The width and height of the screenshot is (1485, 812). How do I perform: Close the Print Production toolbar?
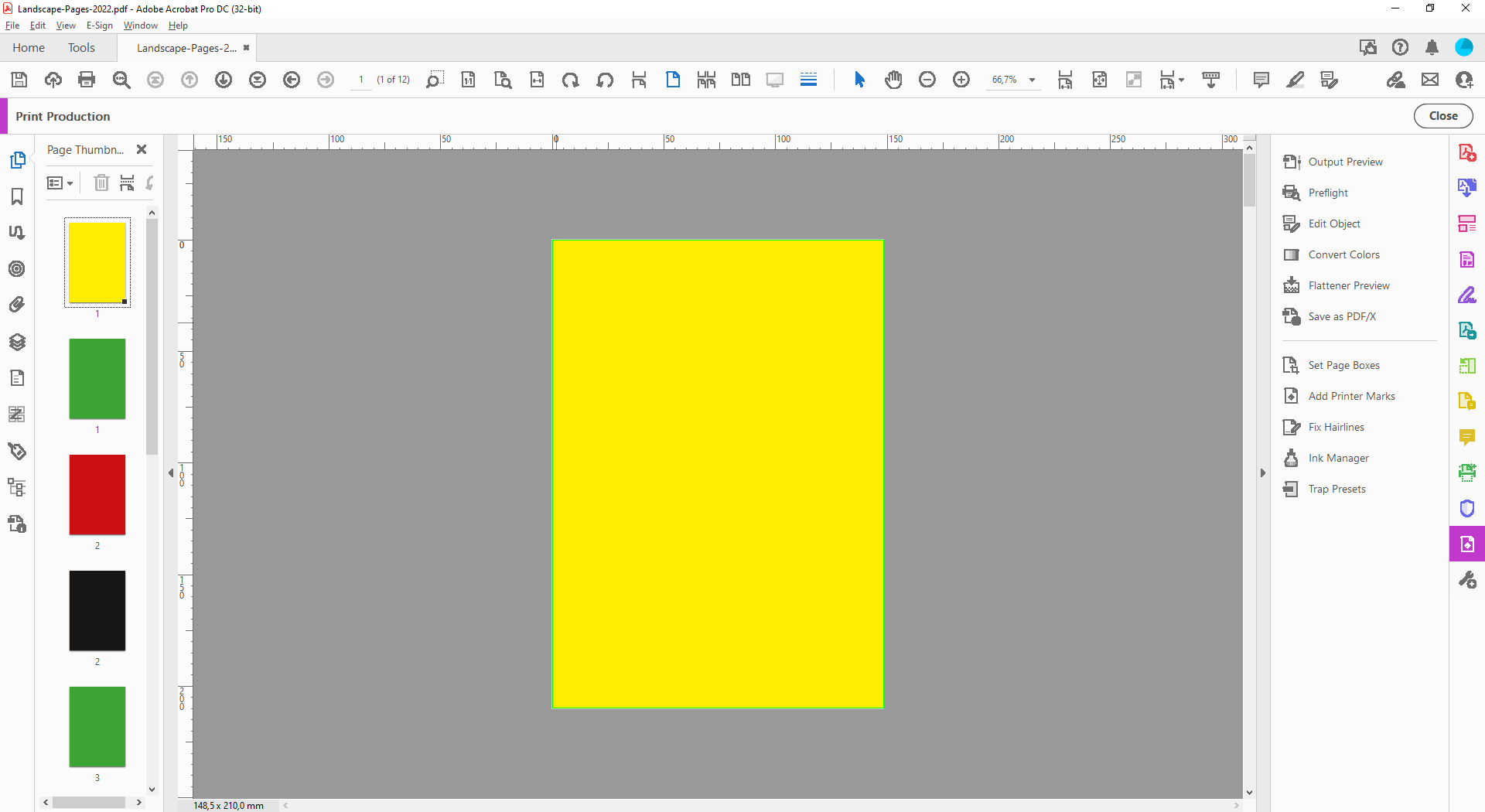point(1442,115)
